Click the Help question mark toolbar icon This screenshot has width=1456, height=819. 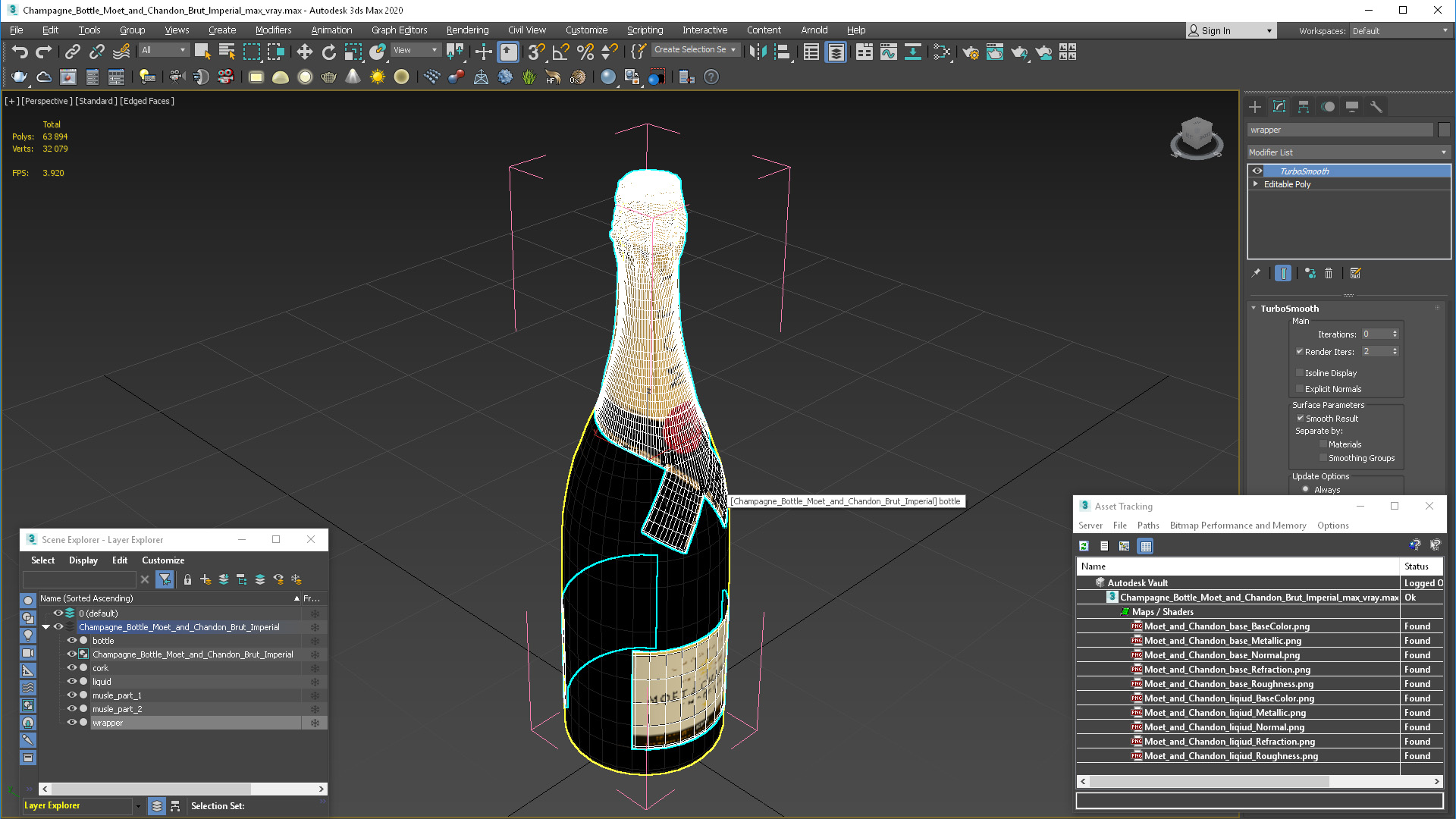711,77
